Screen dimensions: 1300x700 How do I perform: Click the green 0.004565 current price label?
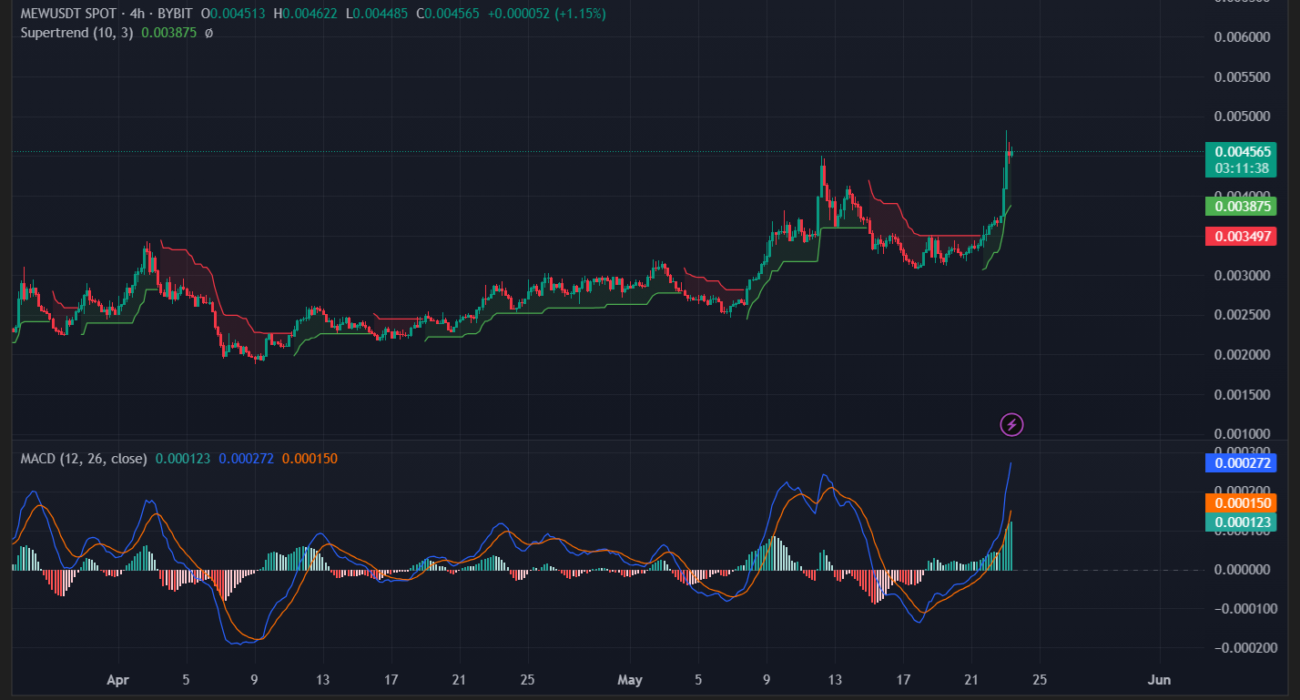click(x=1241, y=151)
